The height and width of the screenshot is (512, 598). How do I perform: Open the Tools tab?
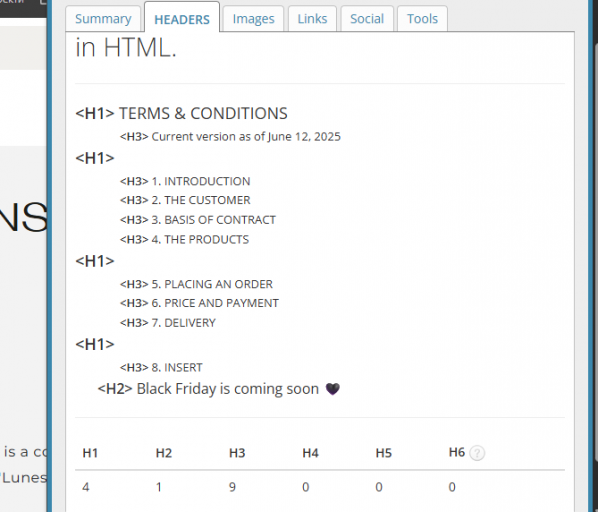422,19
